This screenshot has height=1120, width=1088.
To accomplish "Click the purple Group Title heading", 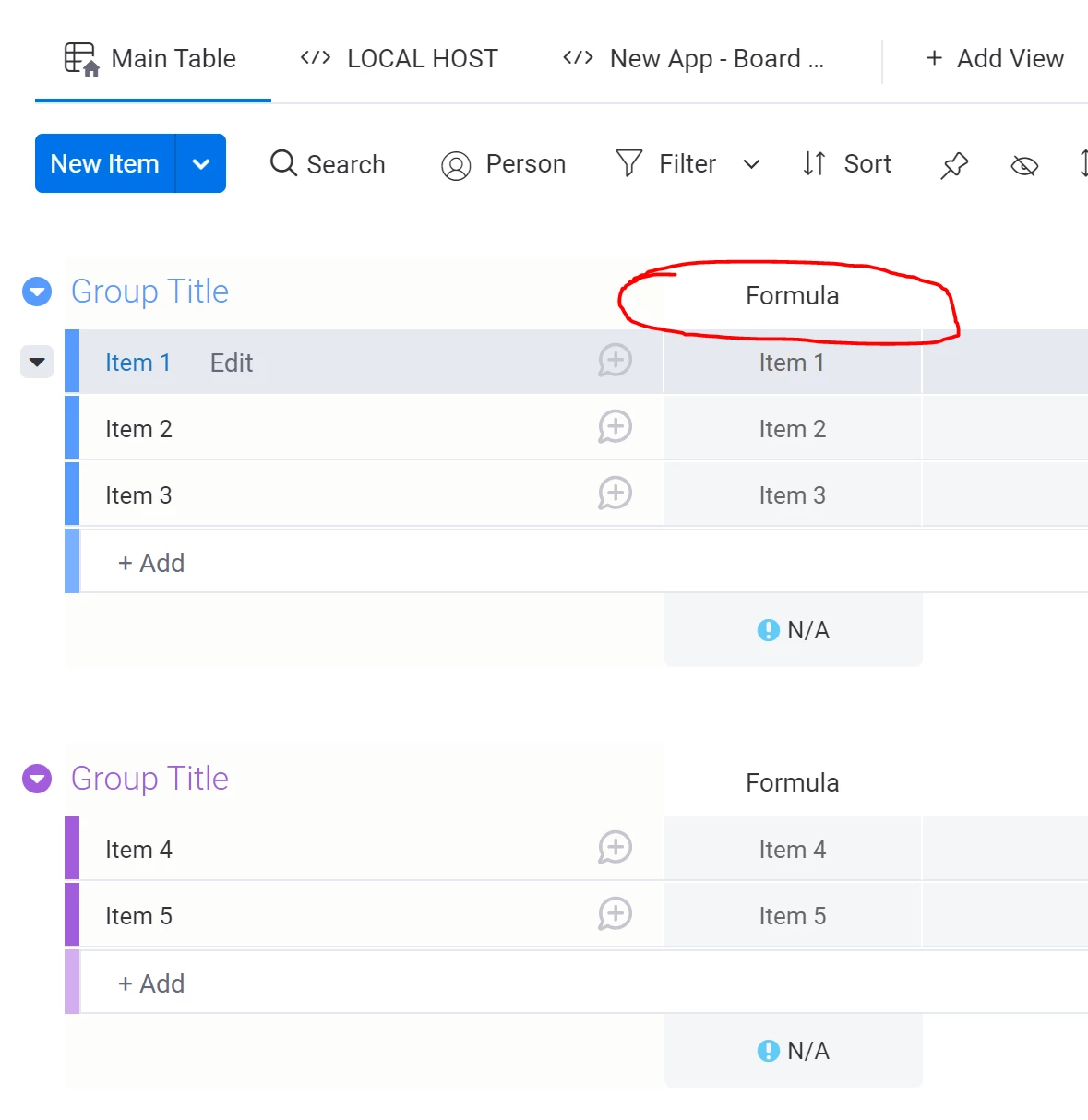I will 149,779.
